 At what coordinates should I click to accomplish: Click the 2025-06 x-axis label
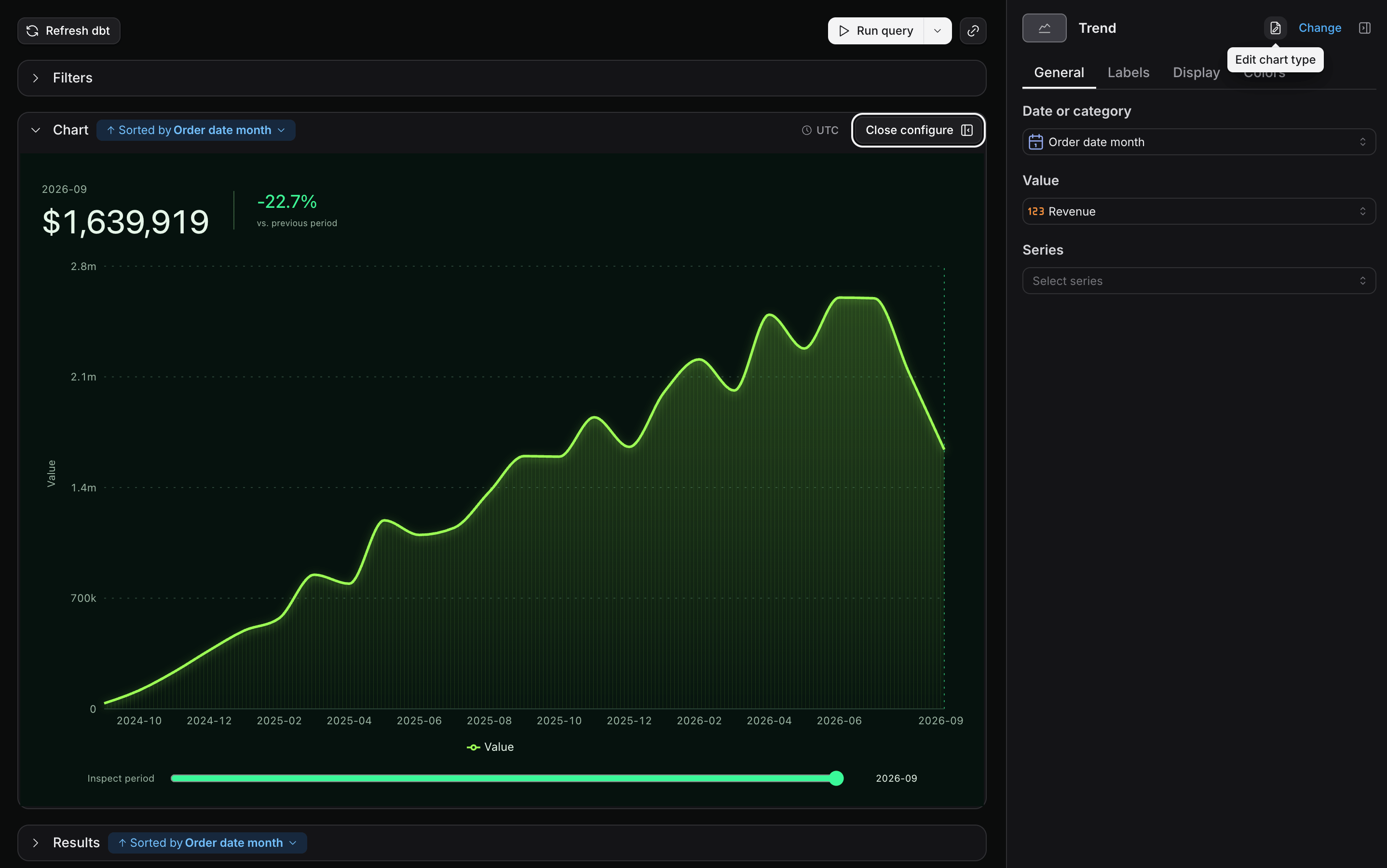click(419, 720)
